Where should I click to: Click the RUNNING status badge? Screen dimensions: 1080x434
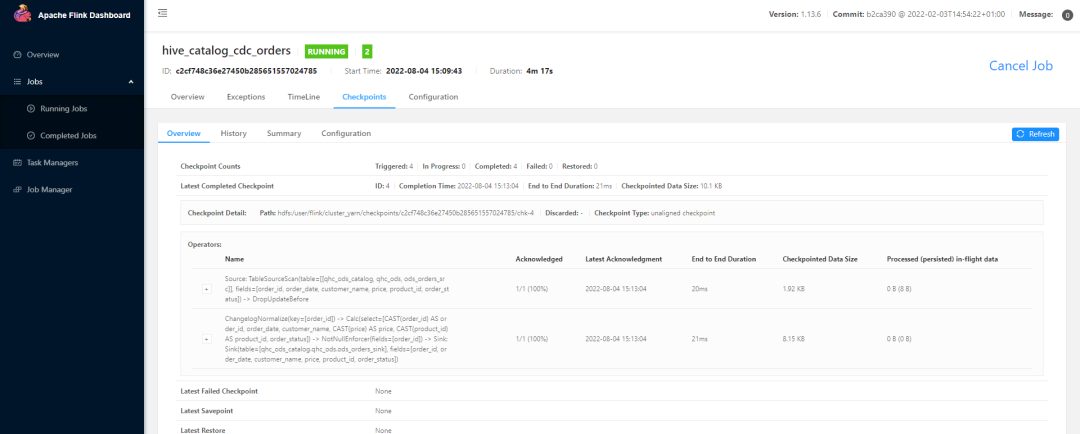pos(326,52)
